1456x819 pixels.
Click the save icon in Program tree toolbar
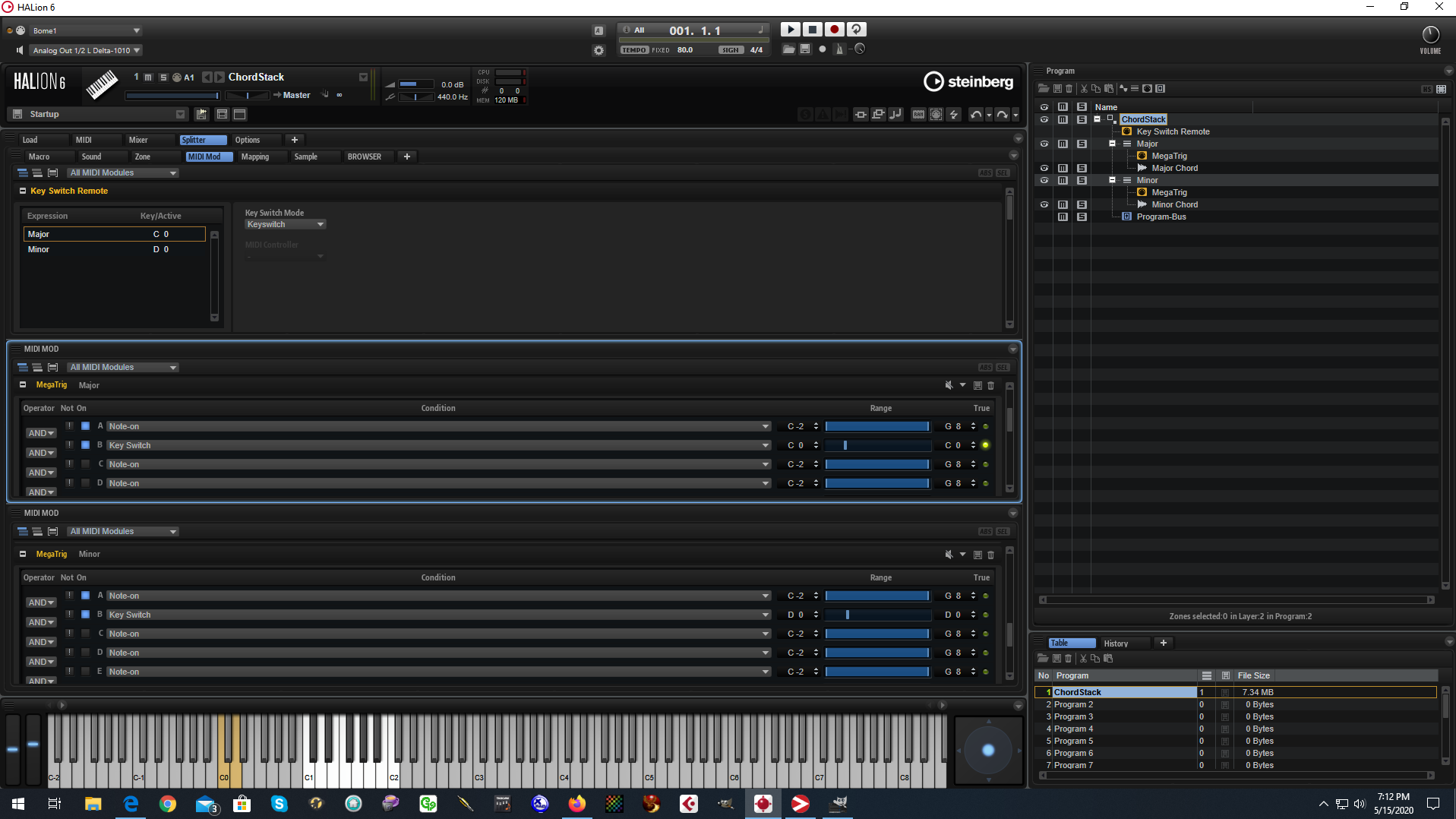coord(1057,89)
